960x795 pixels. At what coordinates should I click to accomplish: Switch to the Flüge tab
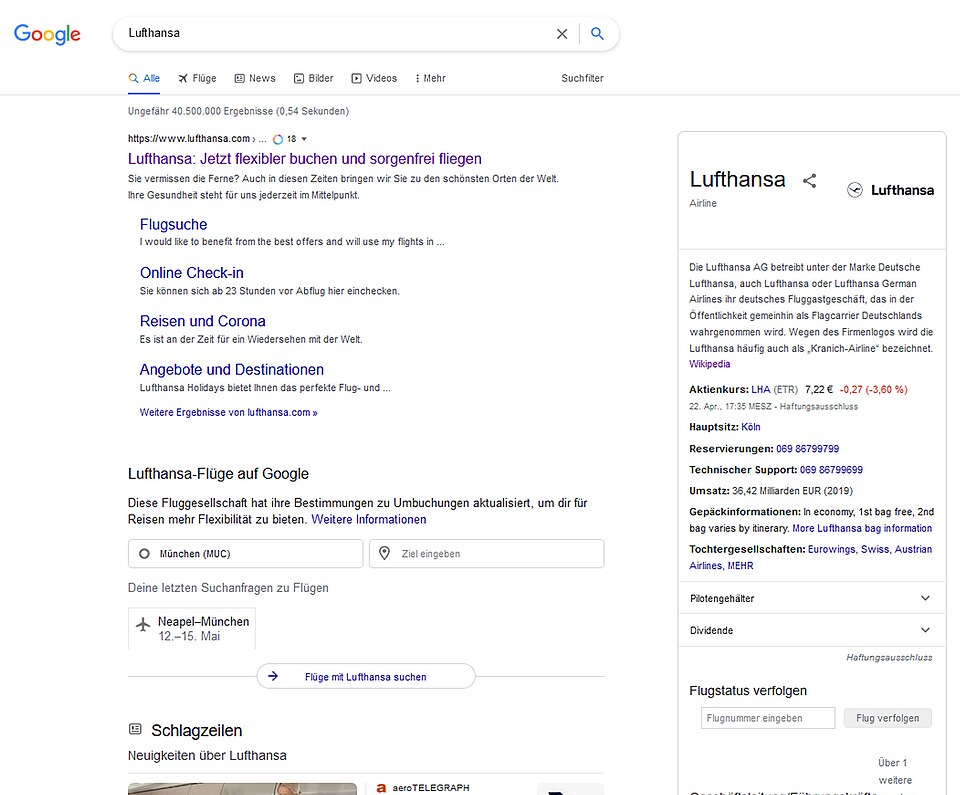197,78
